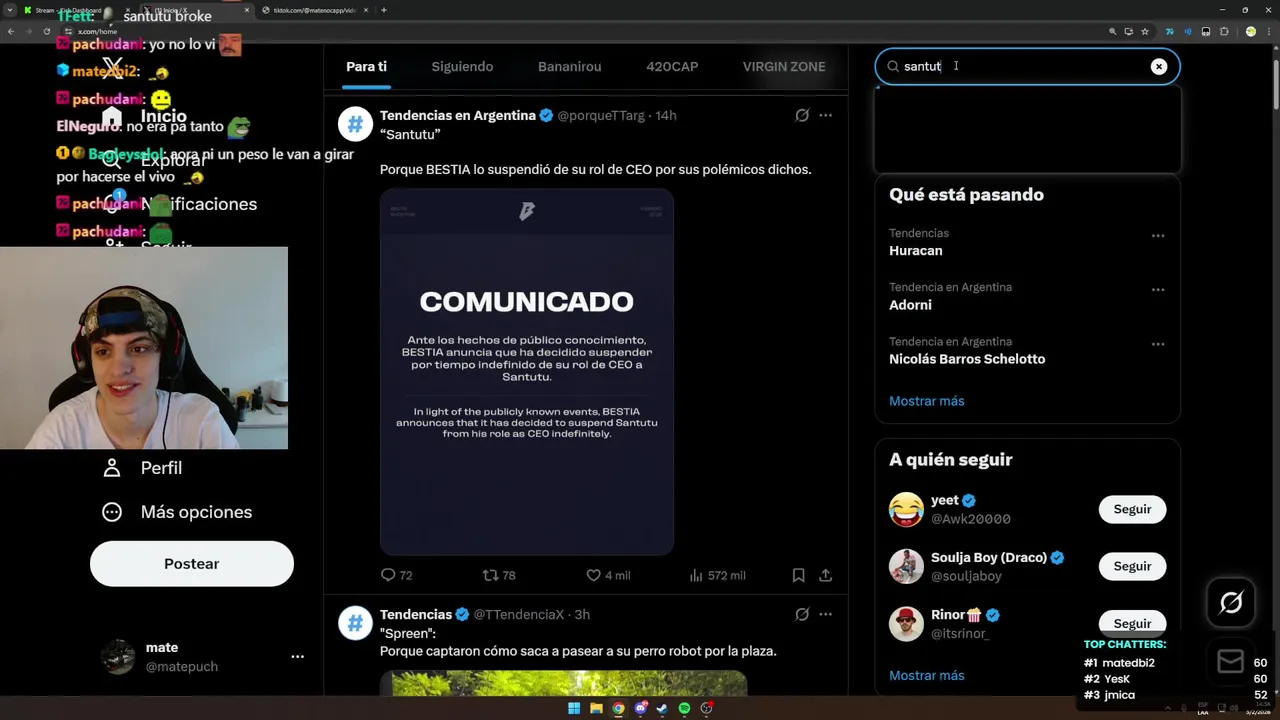Click inside the search field containing 'santut'
Viewport: 1280px width, 720px height.
point(1027,67)
